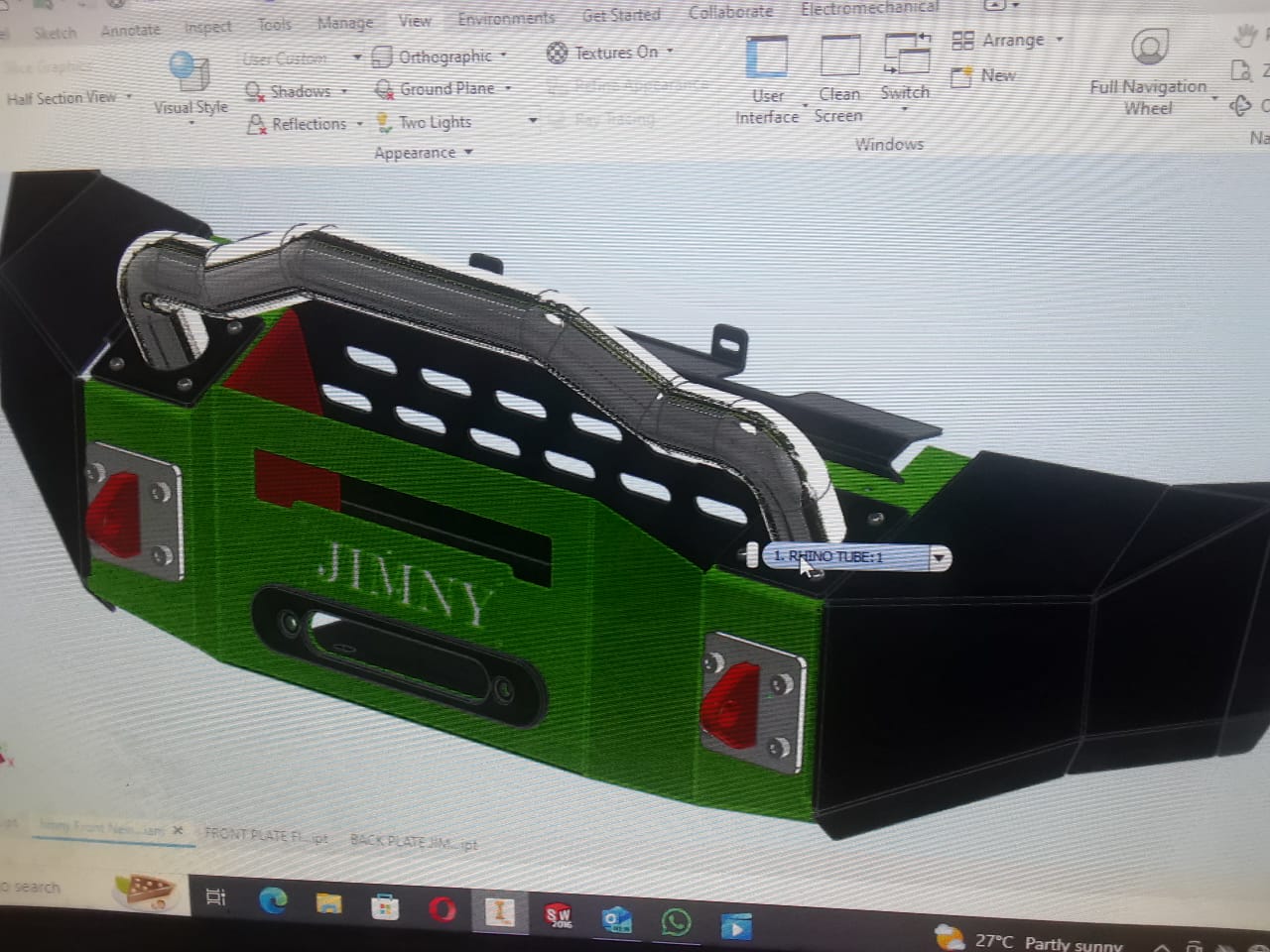Launch the Full Navigation Wheel
This screenshot has height=952, width=1270.
coord(1148,50)
